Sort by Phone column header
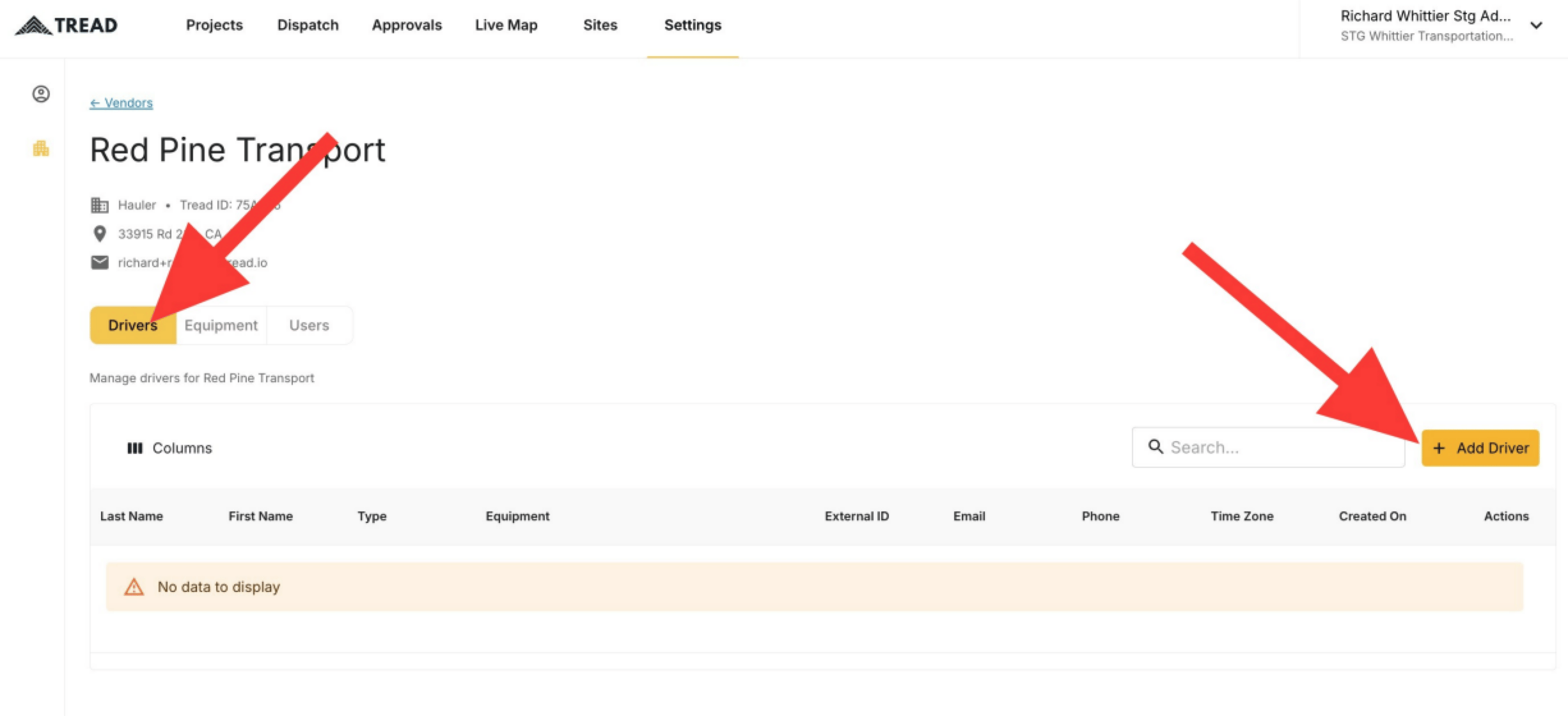 pos(1101,516)
